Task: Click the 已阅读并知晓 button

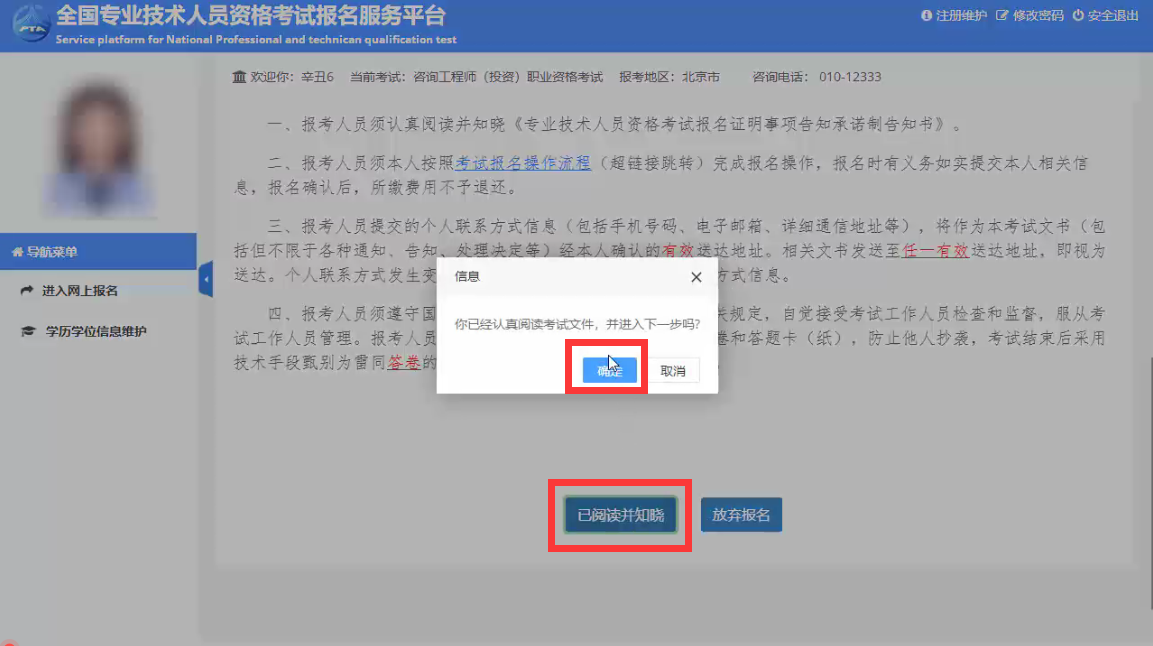Action: point(620,515)
